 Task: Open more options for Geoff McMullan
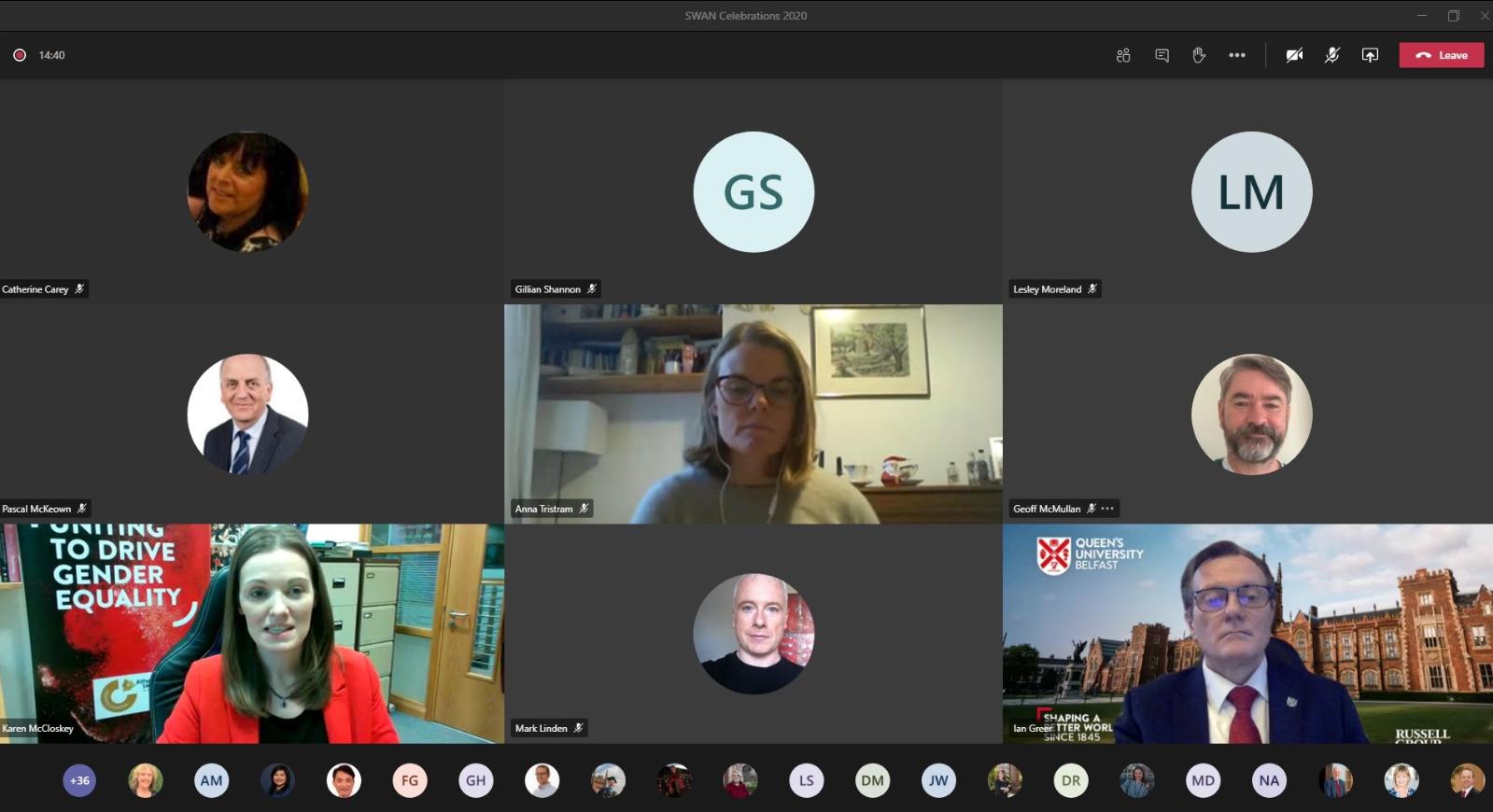click(x=1107, y=509)
